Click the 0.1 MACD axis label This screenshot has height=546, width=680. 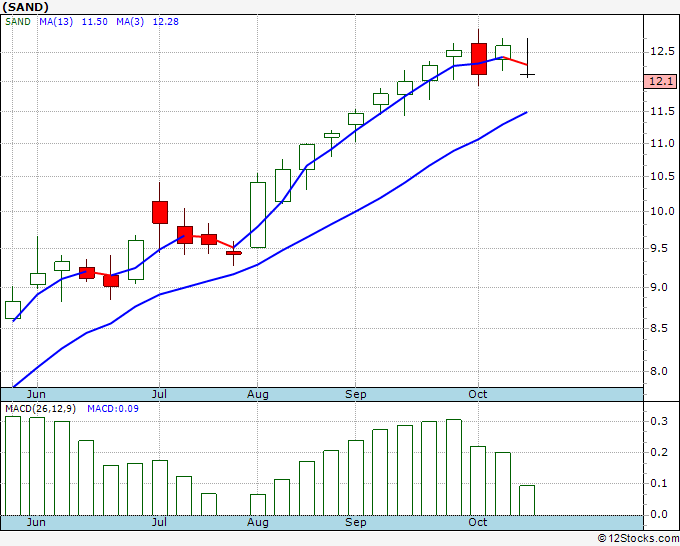click(x=659, y=483)
